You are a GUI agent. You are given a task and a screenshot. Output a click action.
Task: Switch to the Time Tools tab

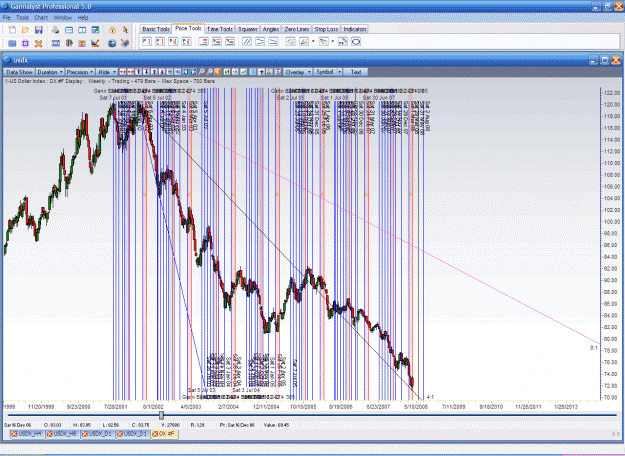(220, 29)
